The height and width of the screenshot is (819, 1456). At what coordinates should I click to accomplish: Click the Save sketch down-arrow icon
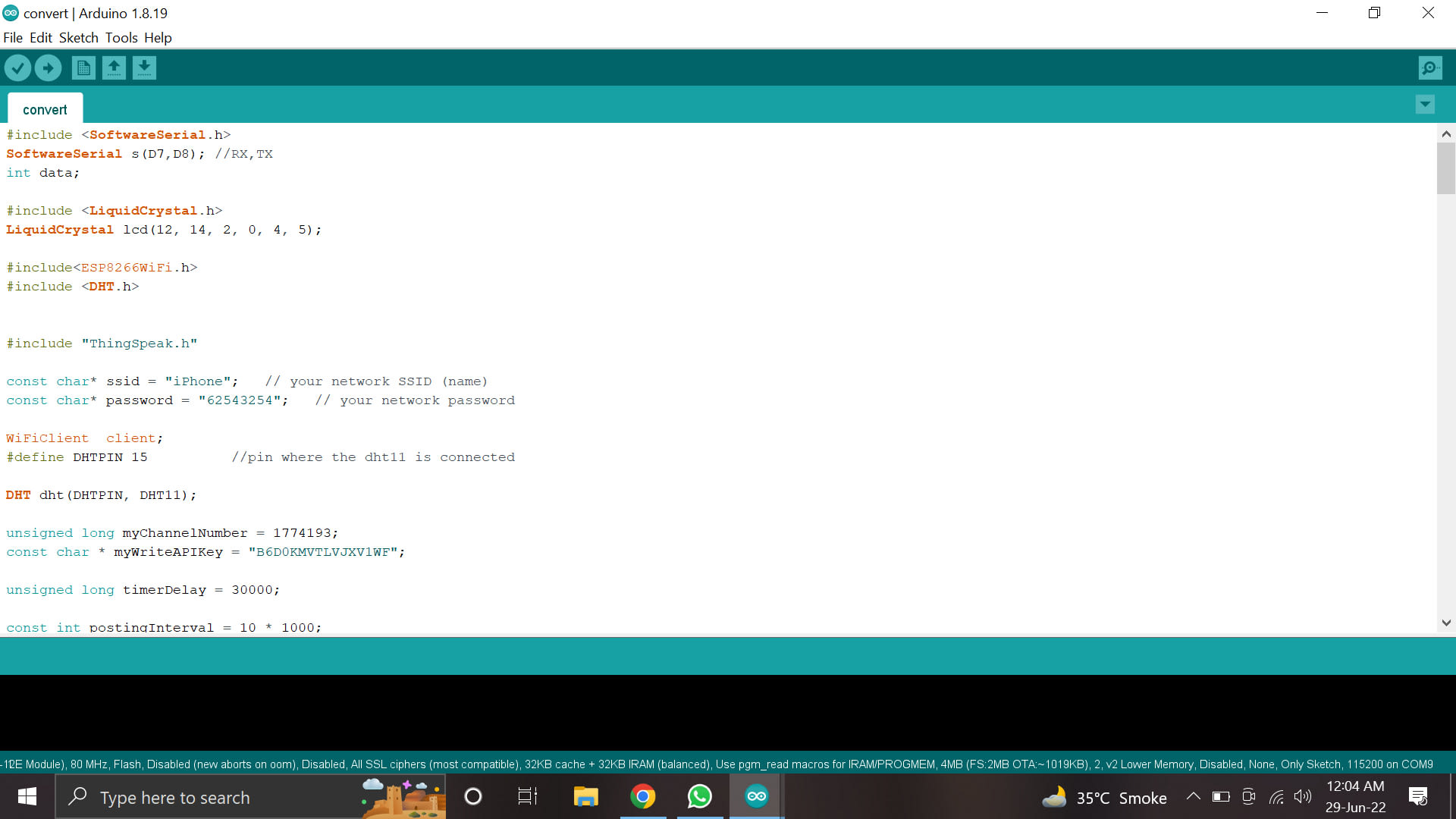click(144, 68)
